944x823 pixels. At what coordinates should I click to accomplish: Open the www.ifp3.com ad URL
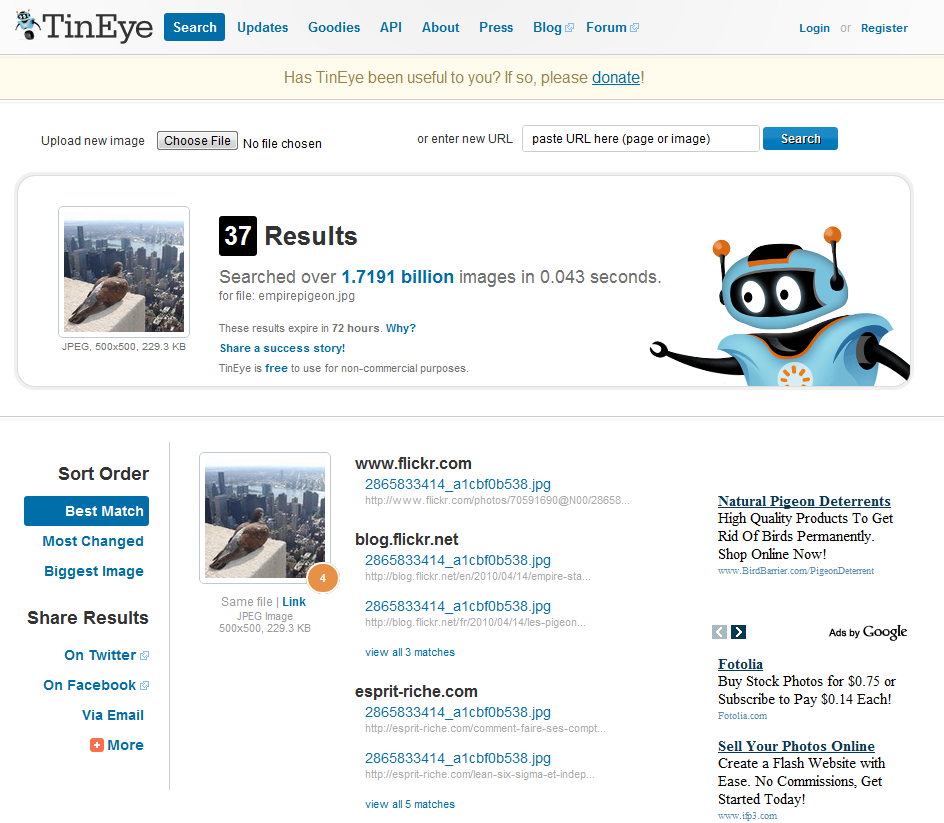[747, 816]
